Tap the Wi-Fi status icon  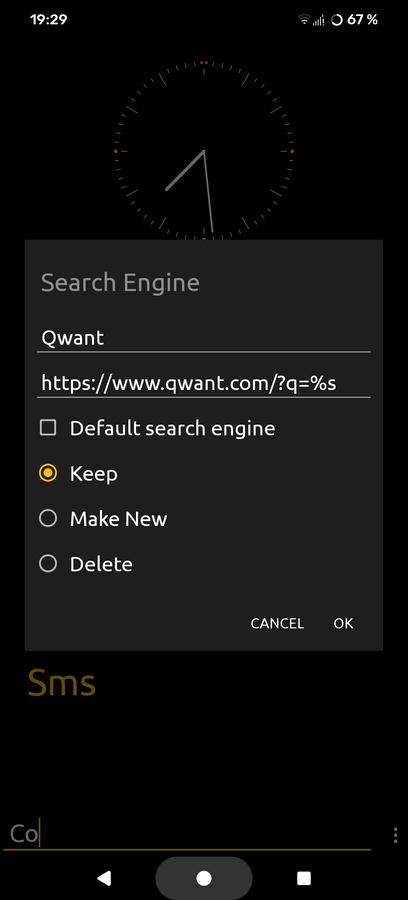[304, 20]
